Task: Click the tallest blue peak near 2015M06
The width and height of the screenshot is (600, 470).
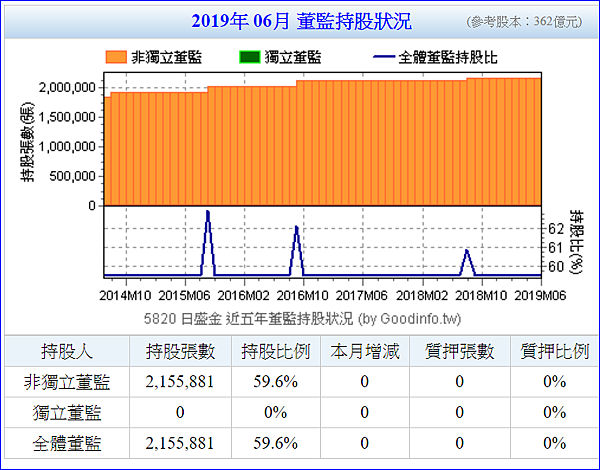Action: pyautogui.click(x=208, y=242)
